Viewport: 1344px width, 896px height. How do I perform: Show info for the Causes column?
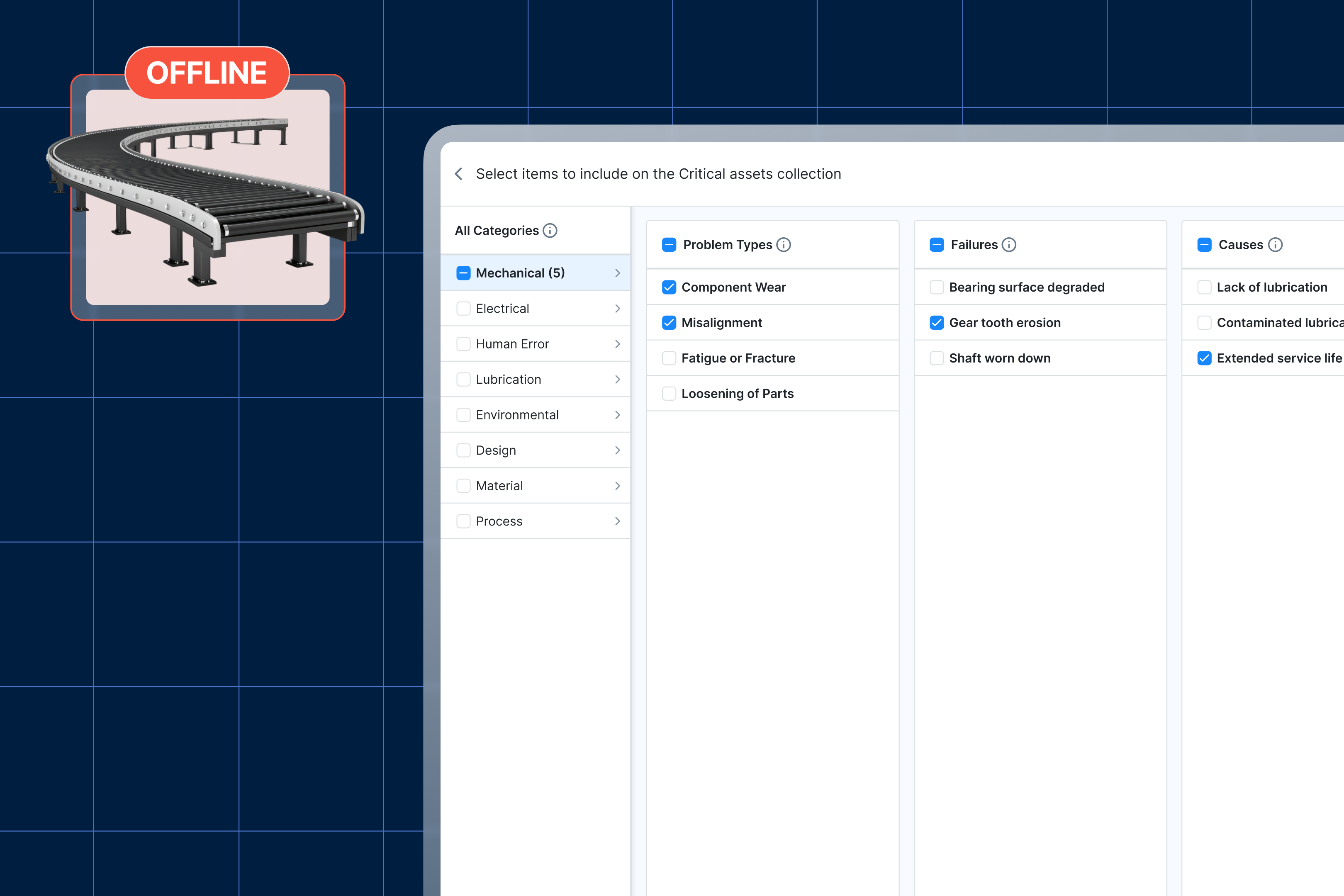tap(1275, 245)
